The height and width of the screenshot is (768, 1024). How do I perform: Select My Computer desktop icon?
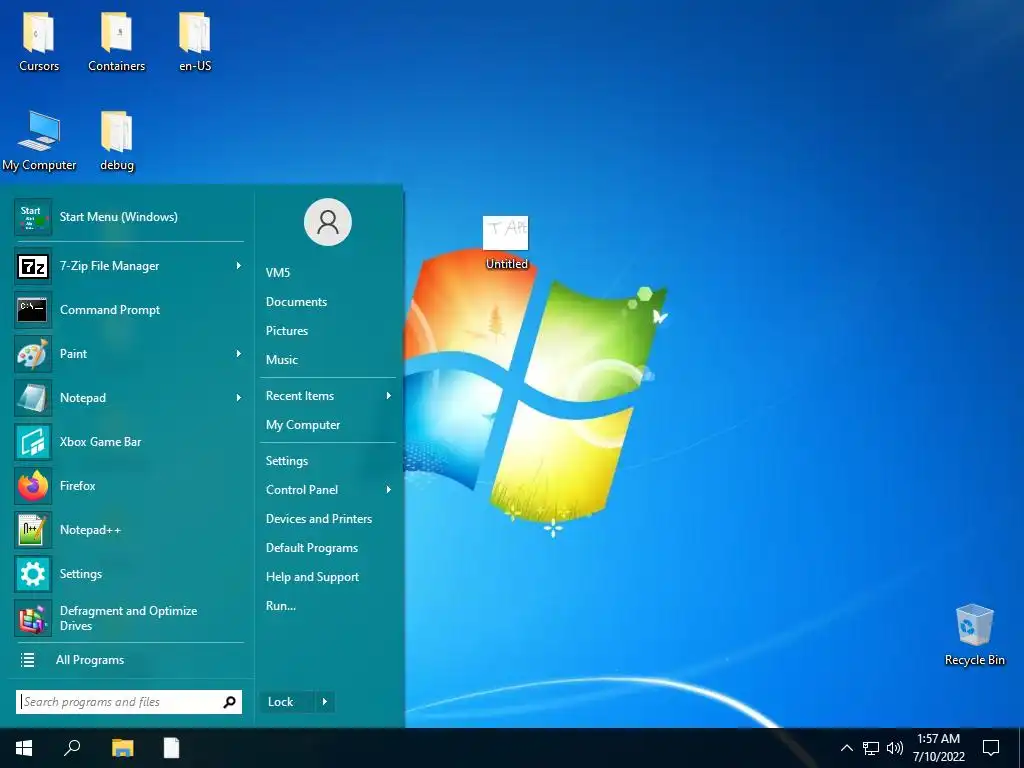pos(39,141)
